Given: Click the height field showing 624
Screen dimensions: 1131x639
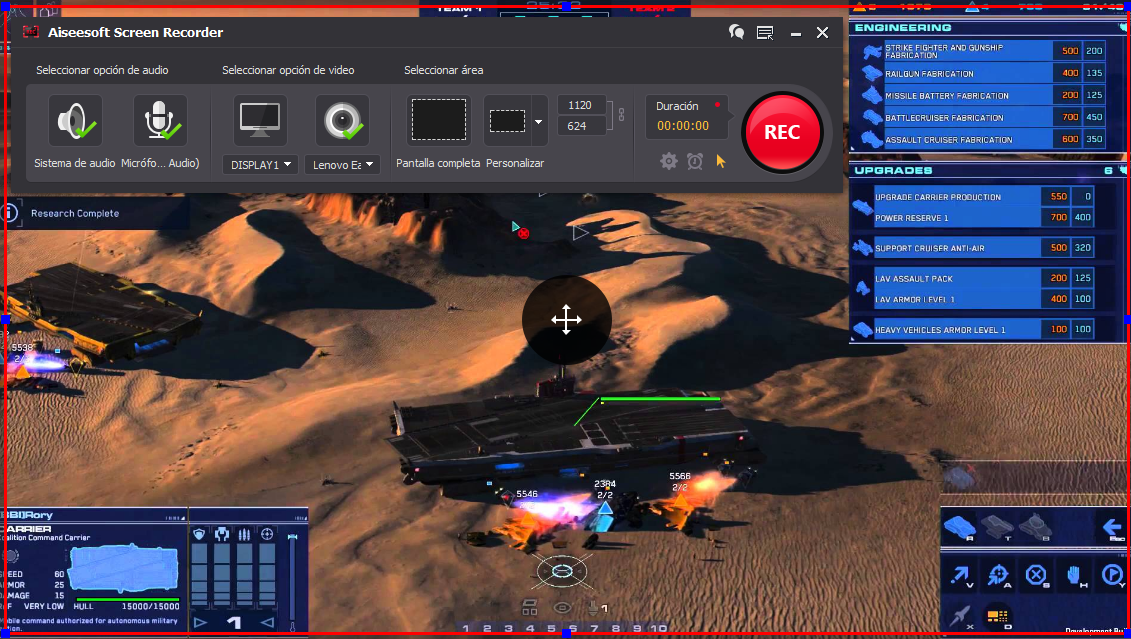Looking at the screenshot, I should tap(581, 126).
